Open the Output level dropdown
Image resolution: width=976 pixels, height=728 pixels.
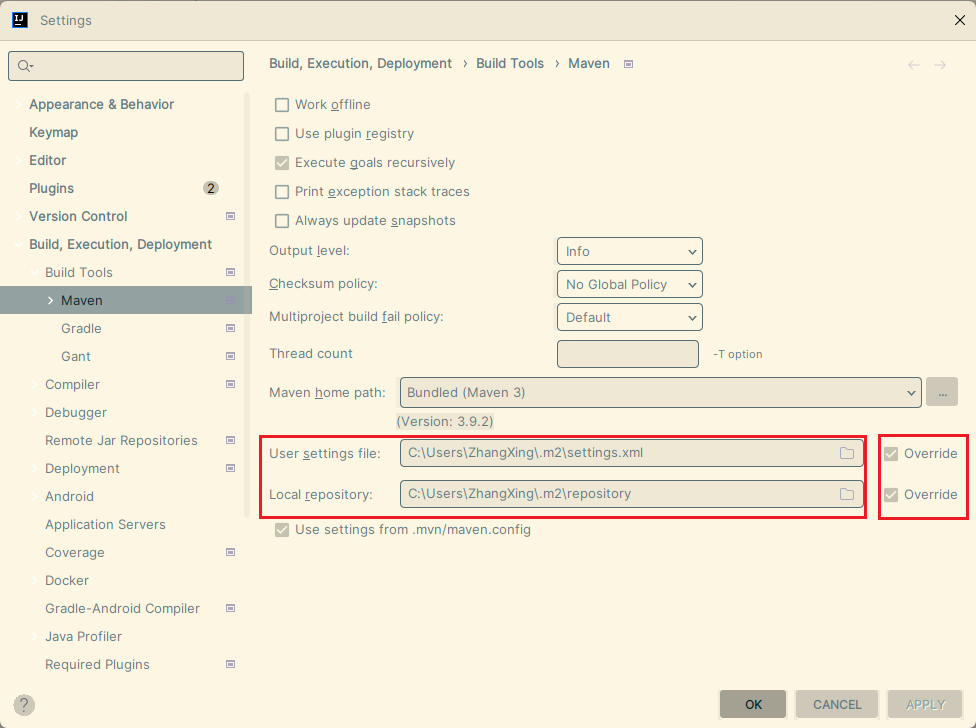[630, 251]
